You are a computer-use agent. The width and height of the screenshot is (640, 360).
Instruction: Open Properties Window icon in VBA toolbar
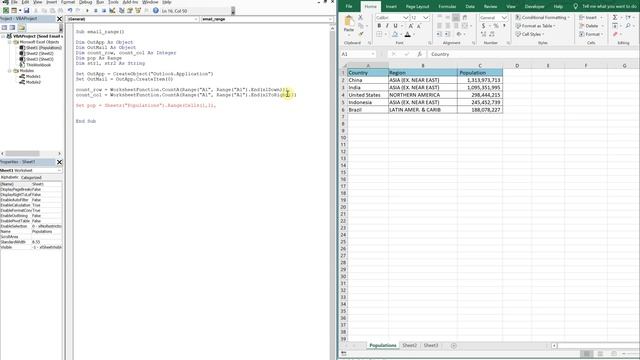[x=130, y=11]
